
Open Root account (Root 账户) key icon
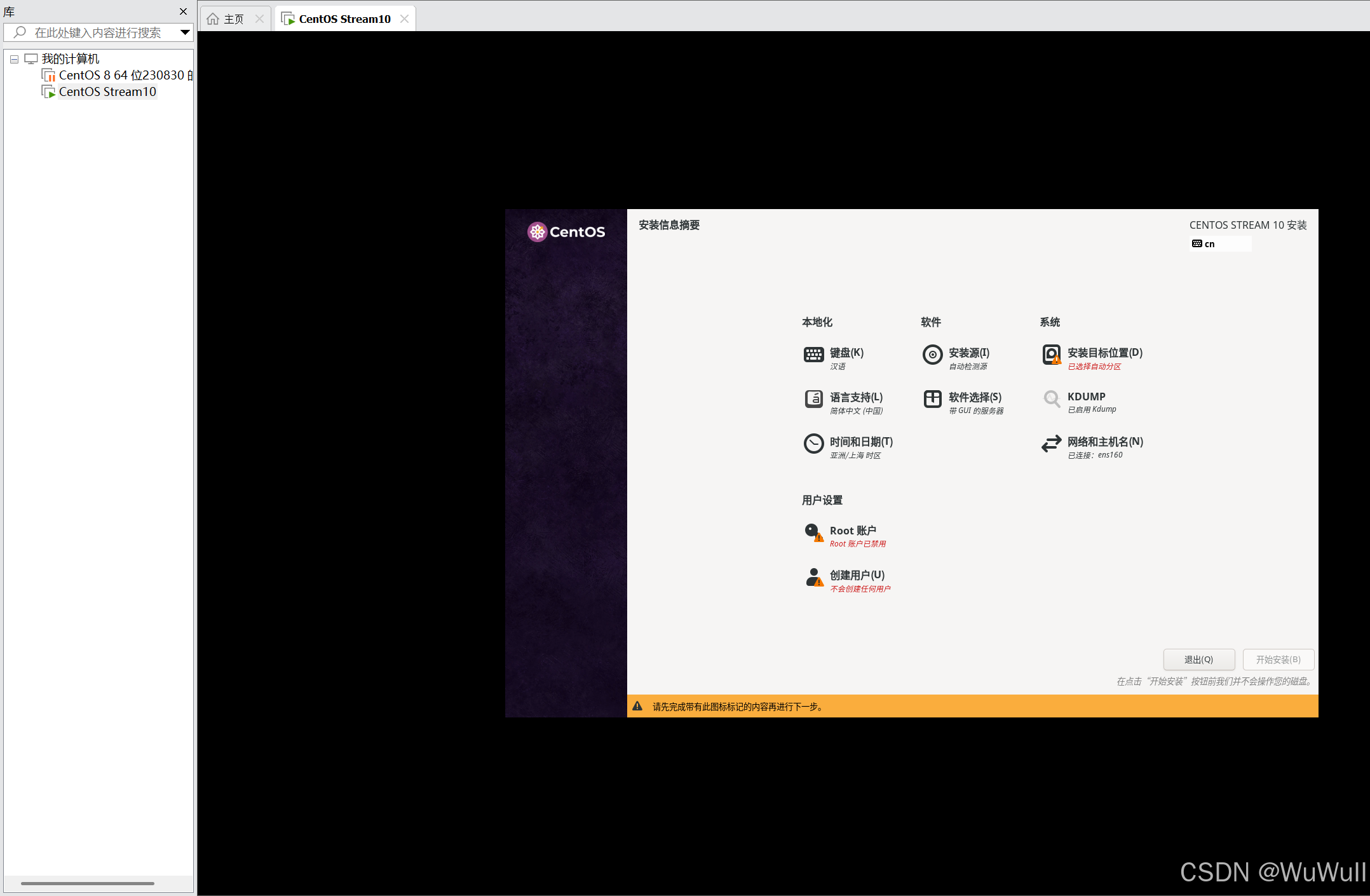click(x=813, y=533)
